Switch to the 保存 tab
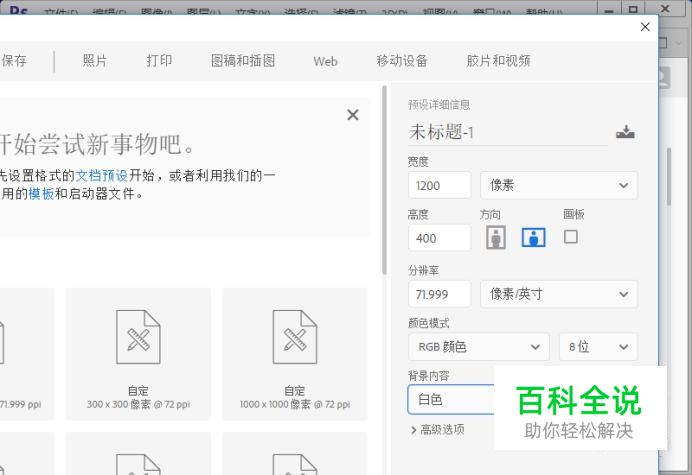This screenshot has width=692, height=475. 14,60
